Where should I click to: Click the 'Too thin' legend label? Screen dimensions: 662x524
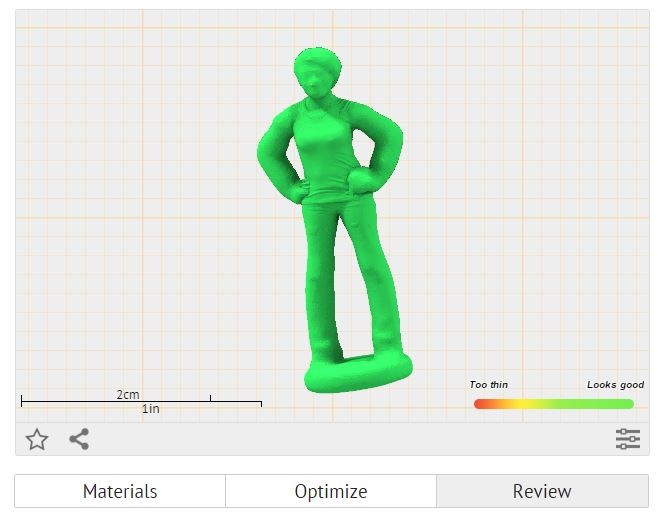[x=488, y=385]
